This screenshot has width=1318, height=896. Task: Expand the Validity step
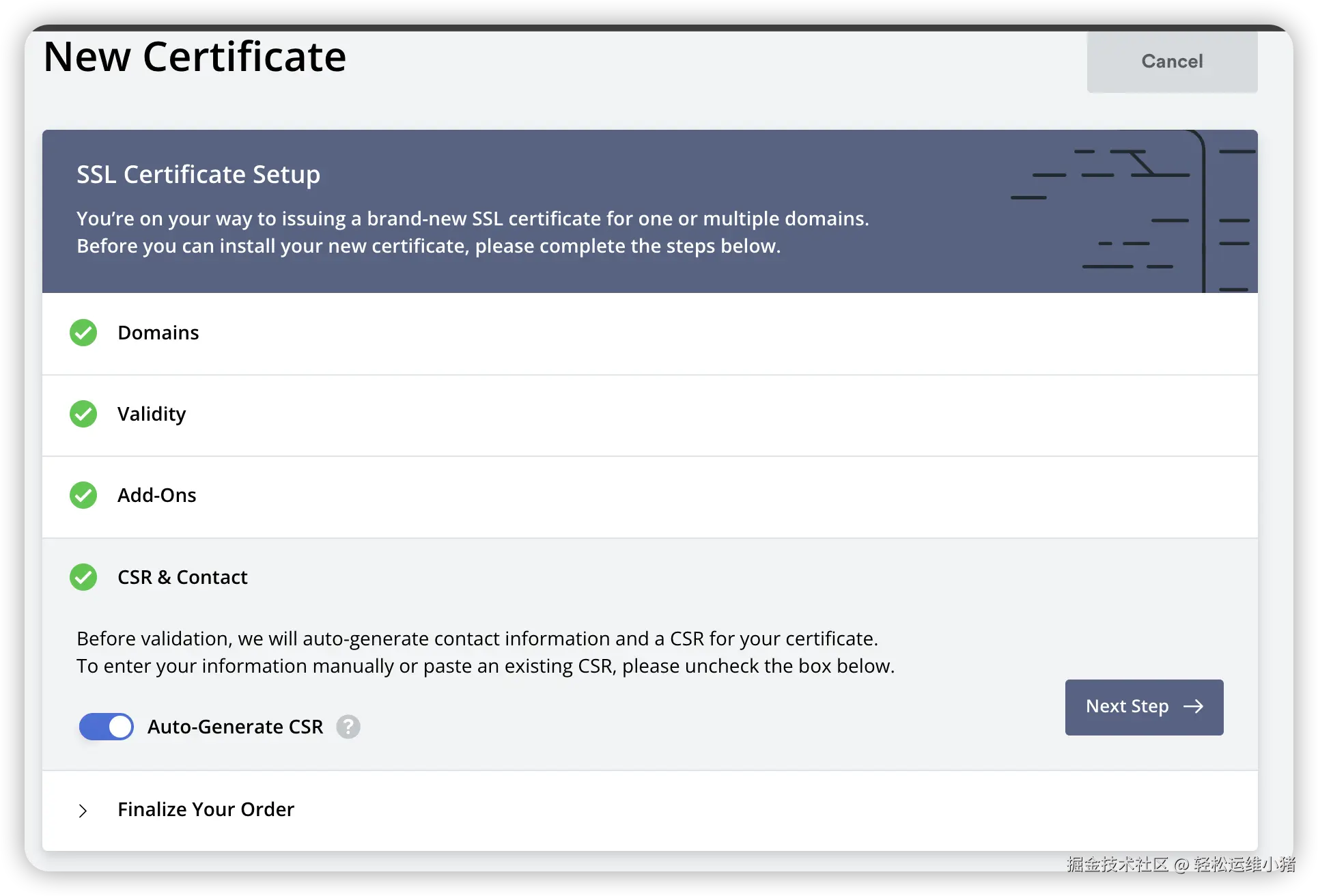coord(152,414)
